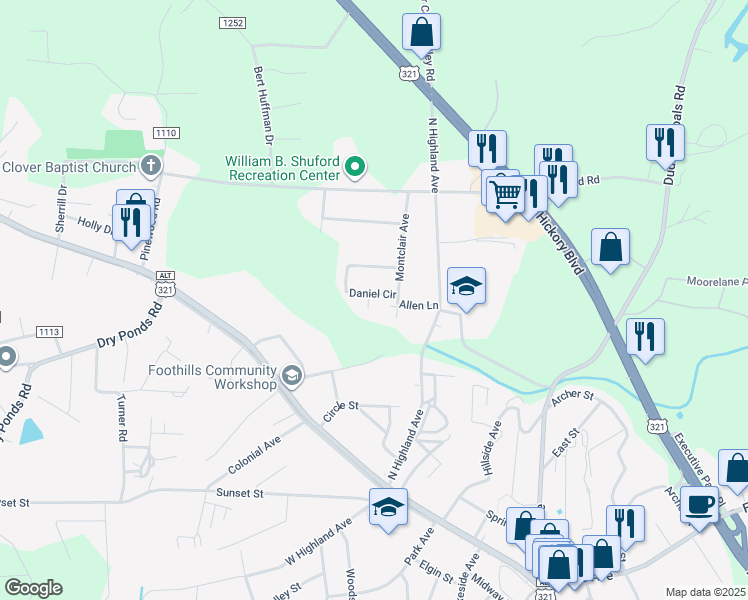Select the restaurant marker near Holly Dr
748x600 pixels.
(131, 224)
